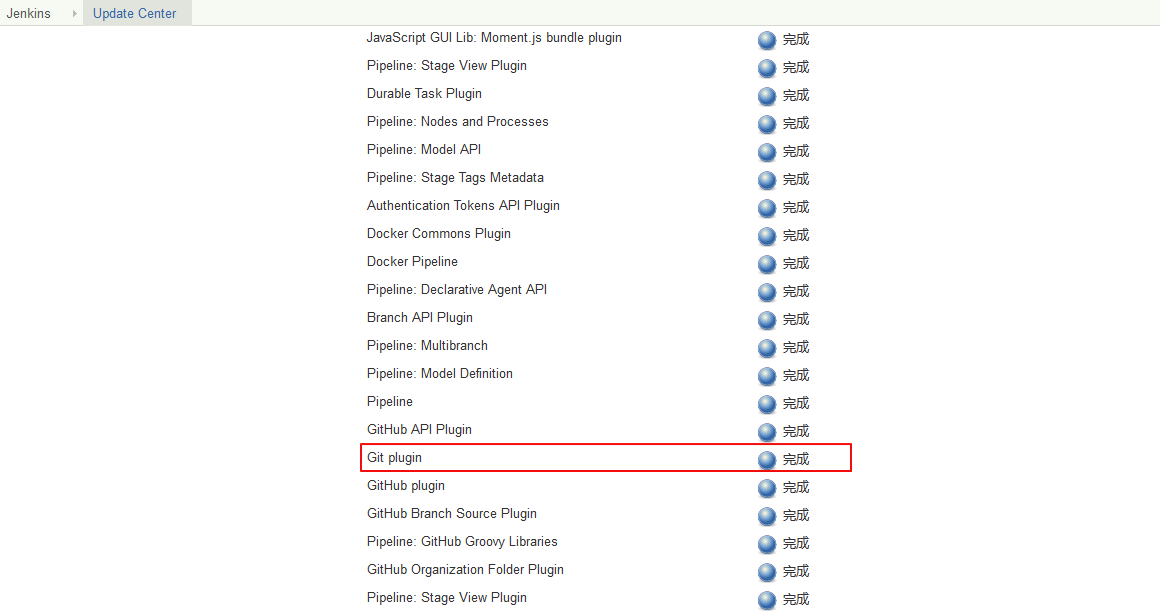Click status ball for GitHub API Plugin
1160x613 pixels.
tap(767, 433)
